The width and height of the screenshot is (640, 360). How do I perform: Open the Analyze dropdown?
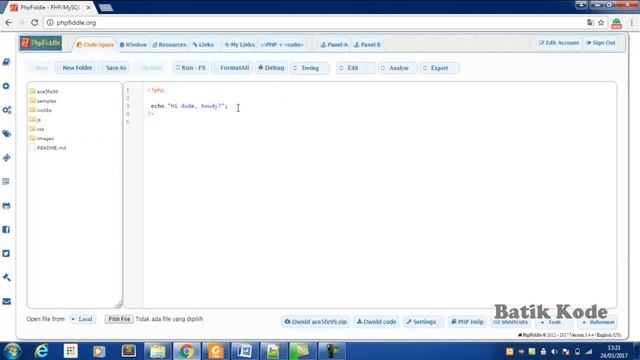398,68
